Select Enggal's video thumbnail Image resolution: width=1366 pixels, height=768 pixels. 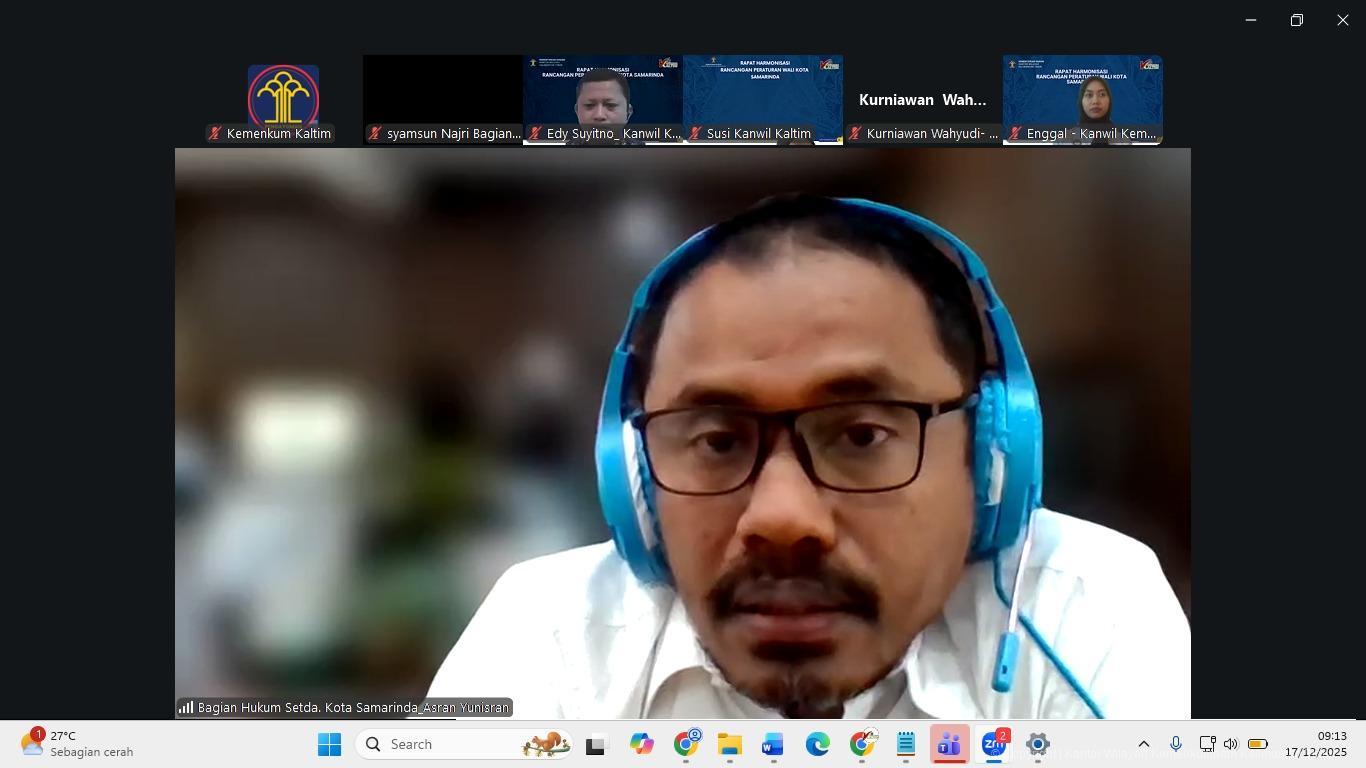(1083, 100)
